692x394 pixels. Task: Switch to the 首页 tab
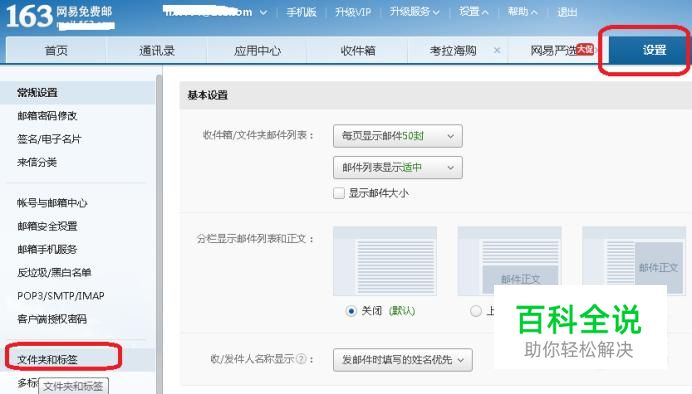point(56,50)
